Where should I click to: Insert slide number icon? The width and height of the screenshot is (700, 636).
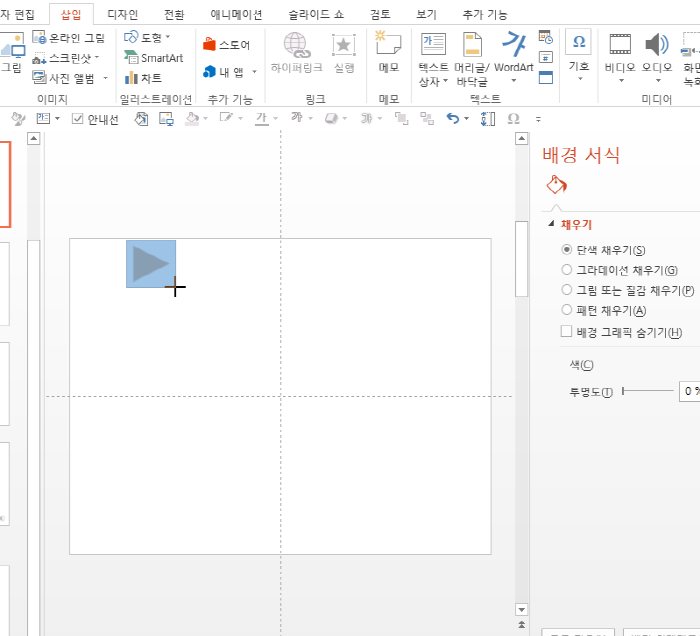(x=546, y=58)
